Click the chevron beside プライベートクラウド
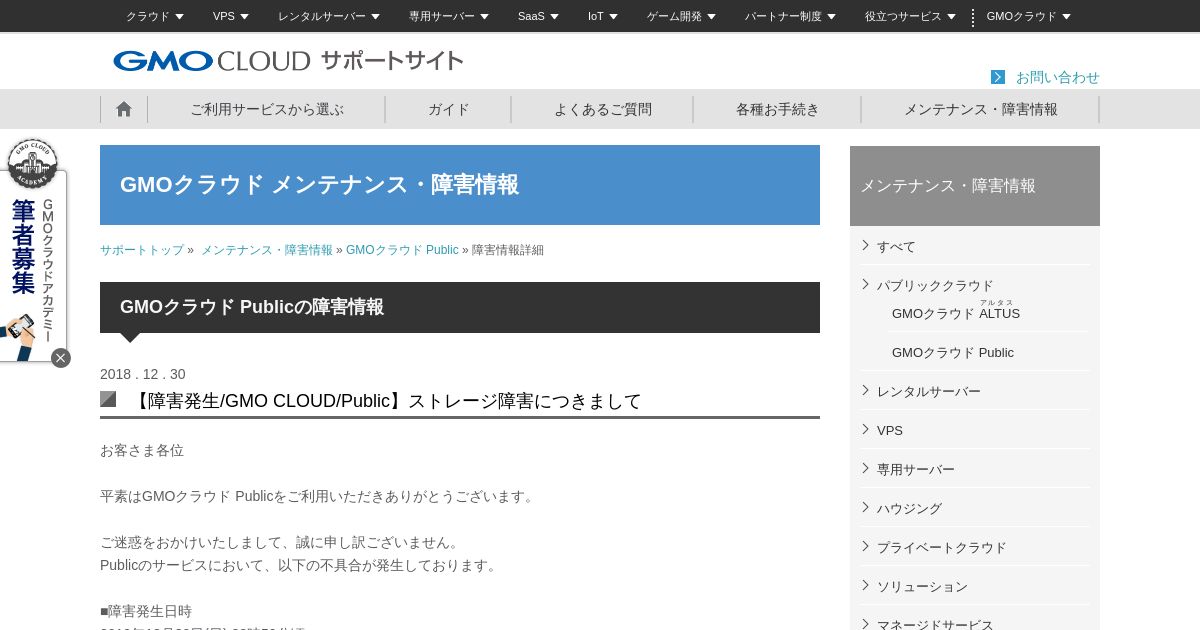 click(866, 546)
